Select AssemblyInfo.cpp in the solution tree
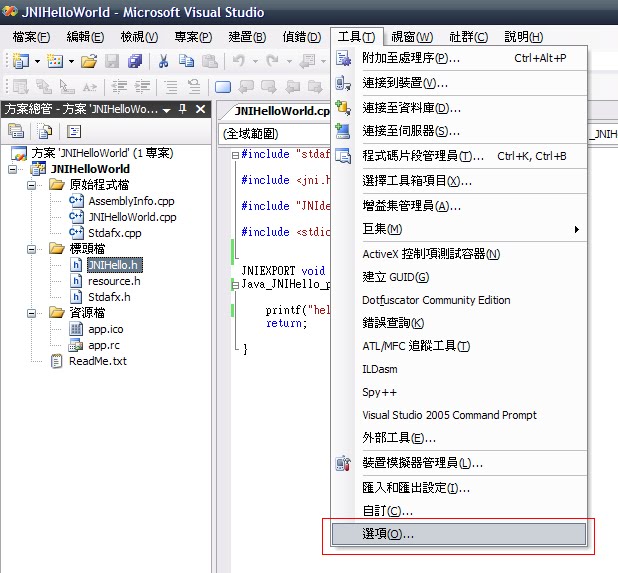The width and height of the screenshot is (618, 573). (131, 201)
